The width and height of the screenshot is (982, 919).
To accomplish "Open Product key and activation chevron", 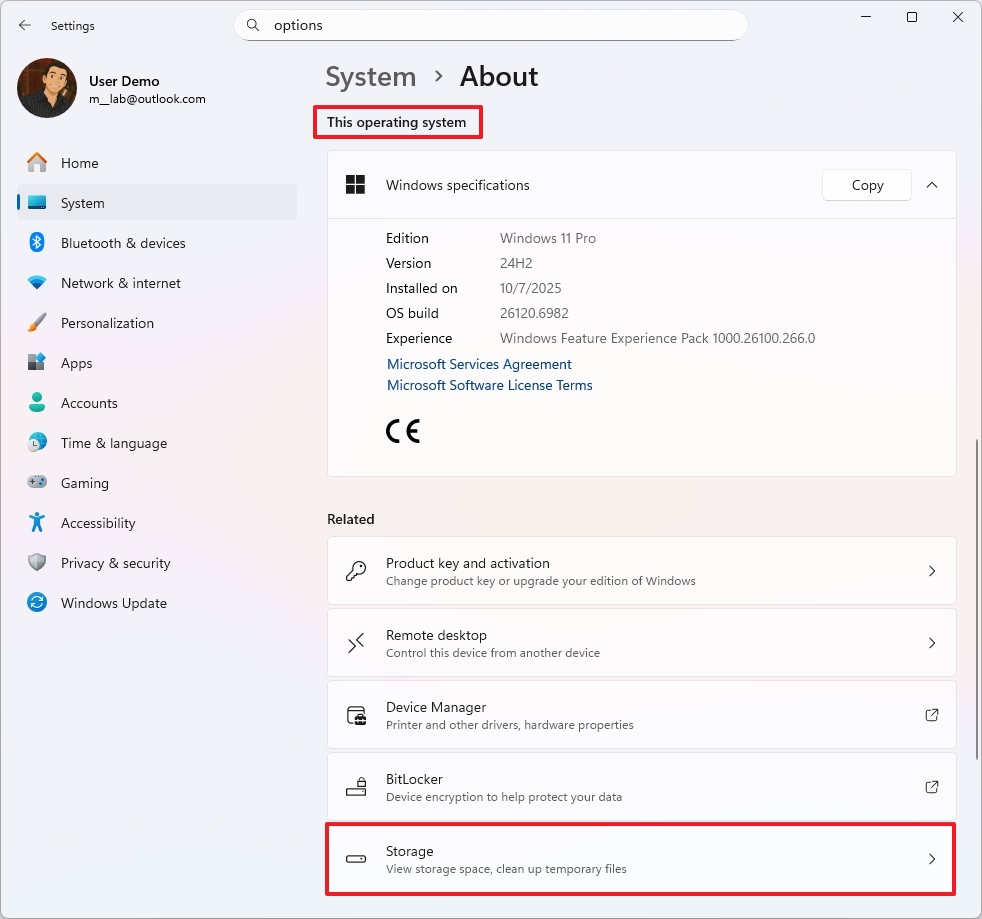I will pos(931,571).
